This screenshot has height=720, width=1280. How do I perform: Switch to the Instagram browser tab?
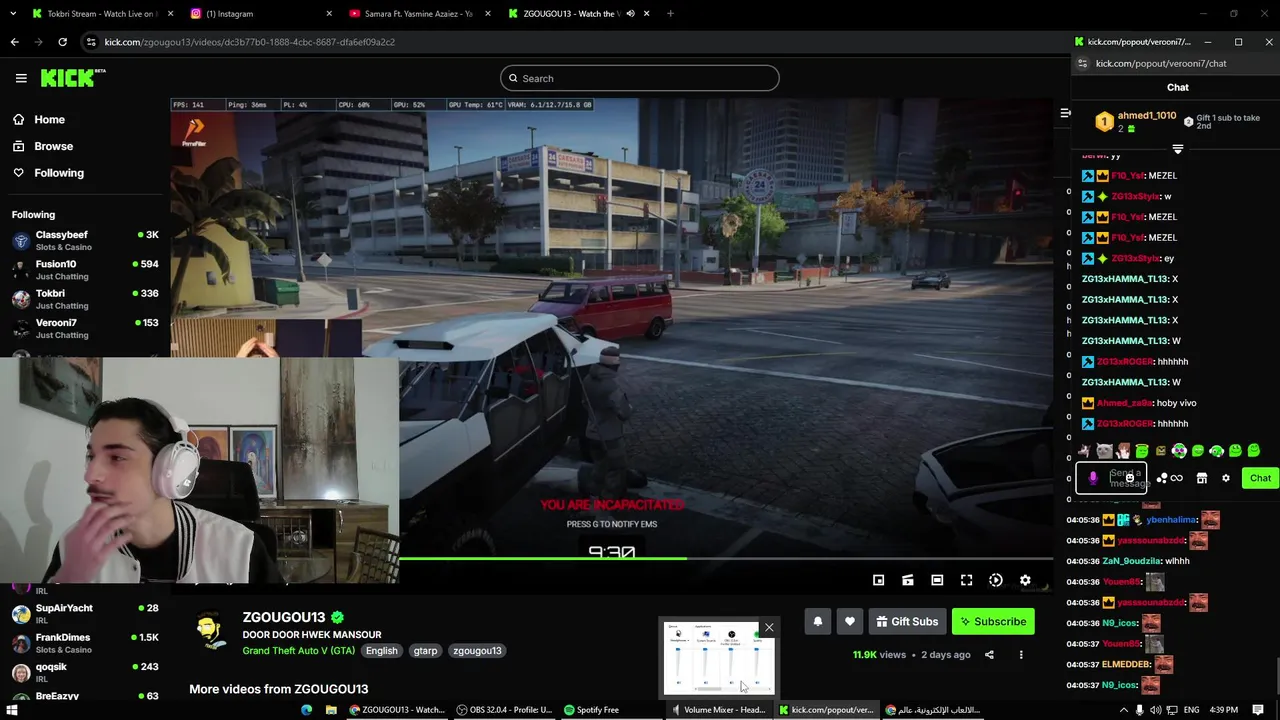(260, 14)
